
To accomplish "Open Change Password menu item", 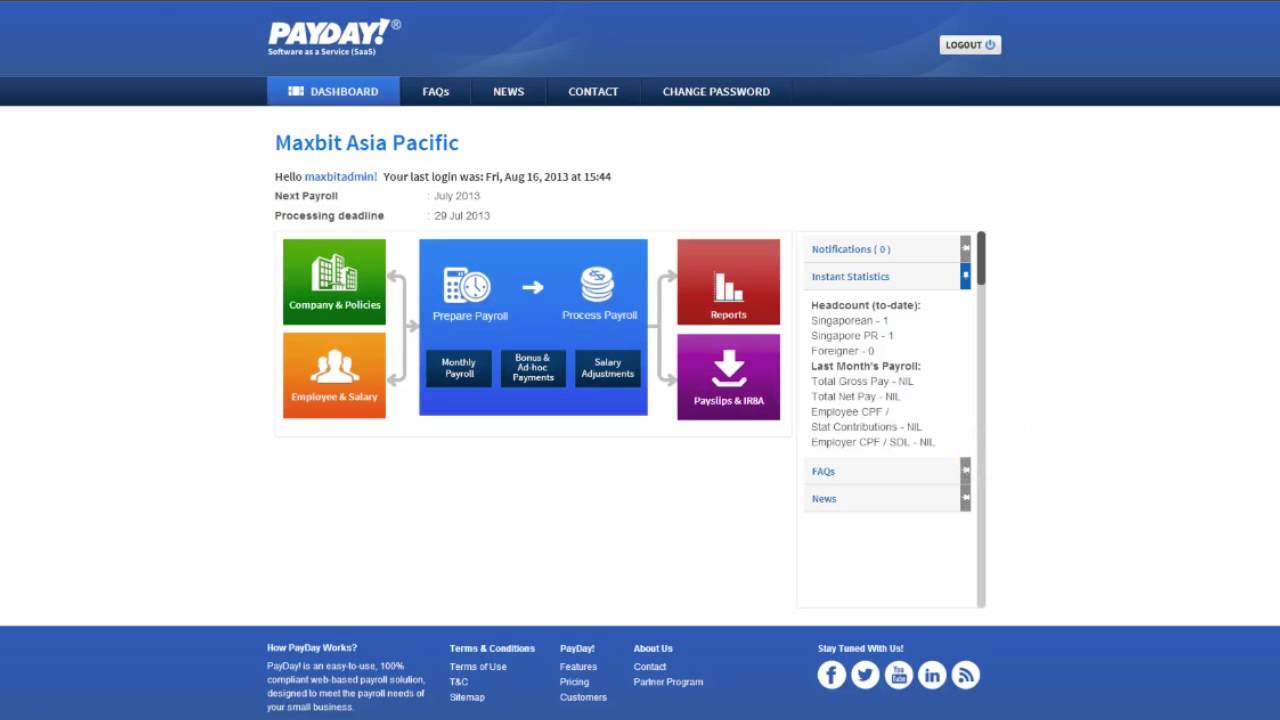I will [716, 91].
